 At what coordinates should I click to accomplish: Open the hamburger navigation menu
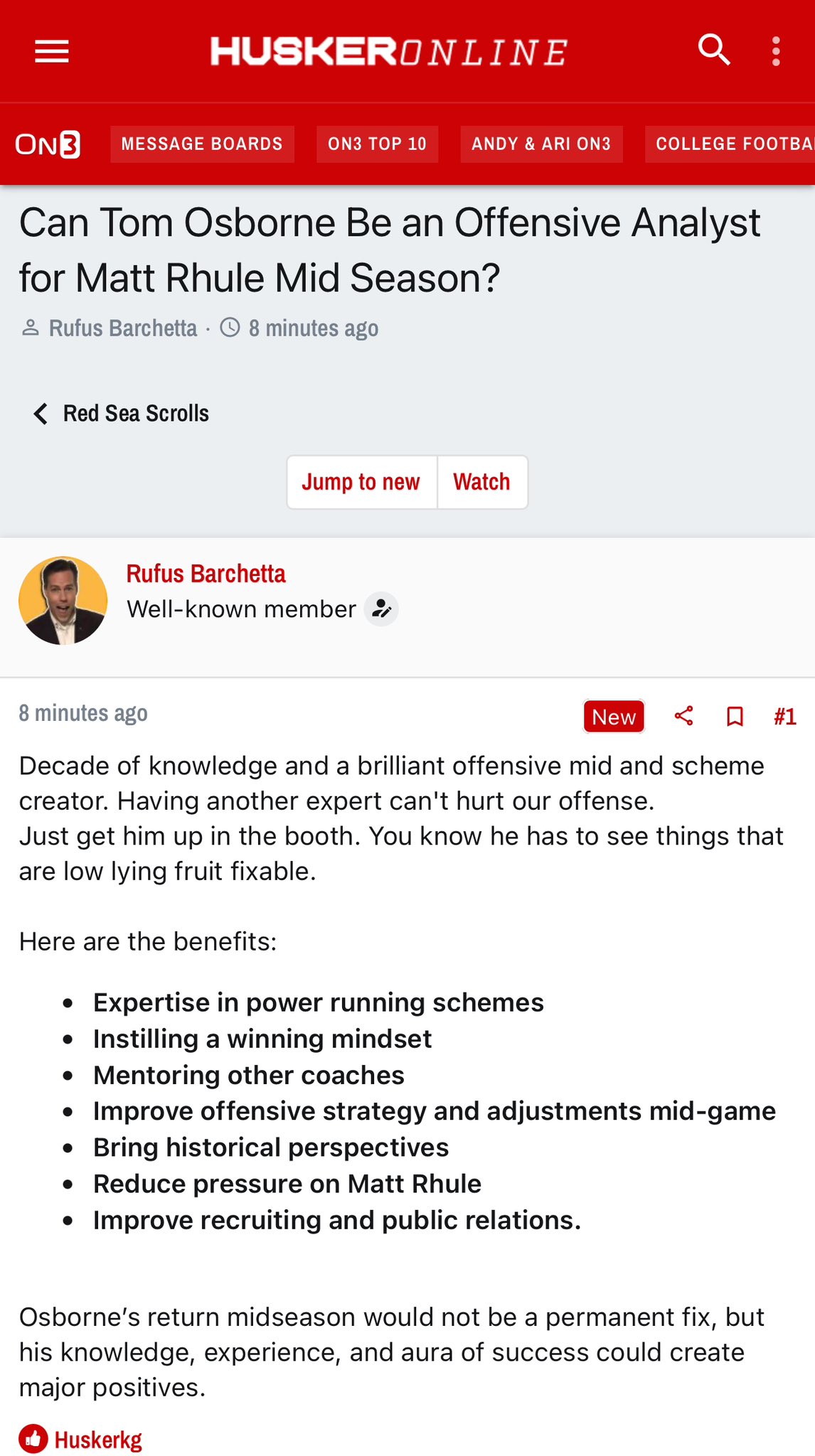point(52,51)
